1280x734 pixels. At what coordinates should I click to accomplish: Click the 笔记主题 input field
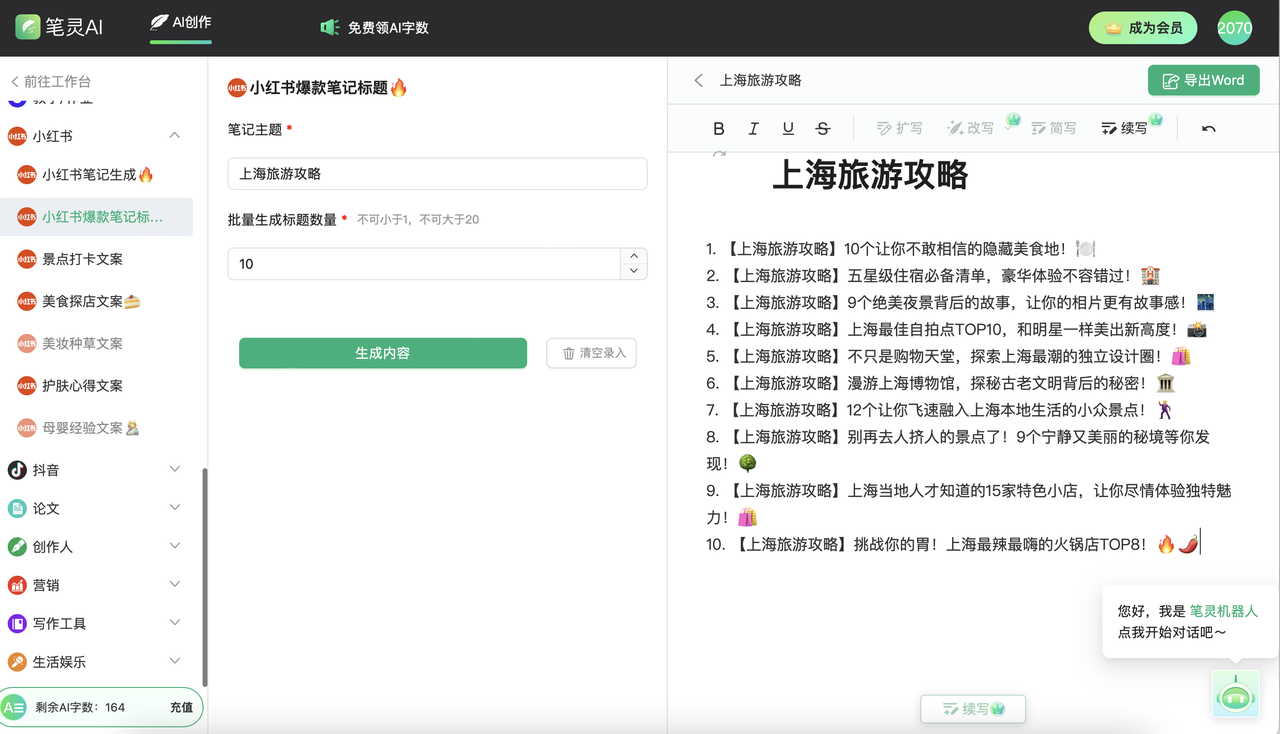(437, 173)
